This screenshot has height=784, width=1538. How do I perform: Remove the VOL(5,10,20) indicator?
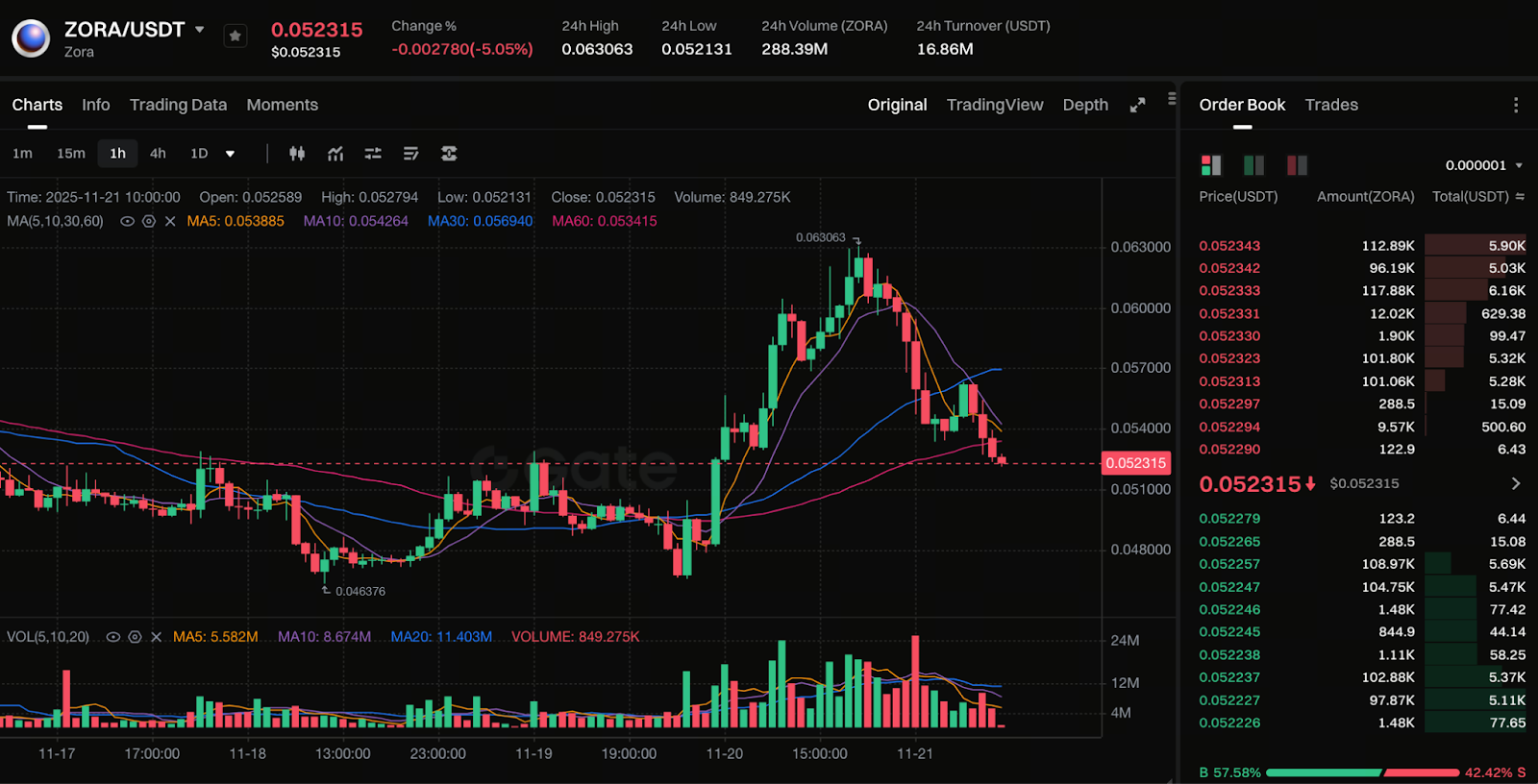point(156,637)
